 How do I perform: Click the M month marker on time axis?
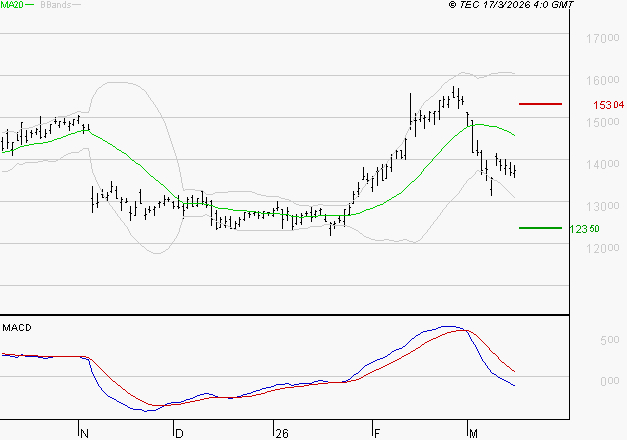pos(473,433)
